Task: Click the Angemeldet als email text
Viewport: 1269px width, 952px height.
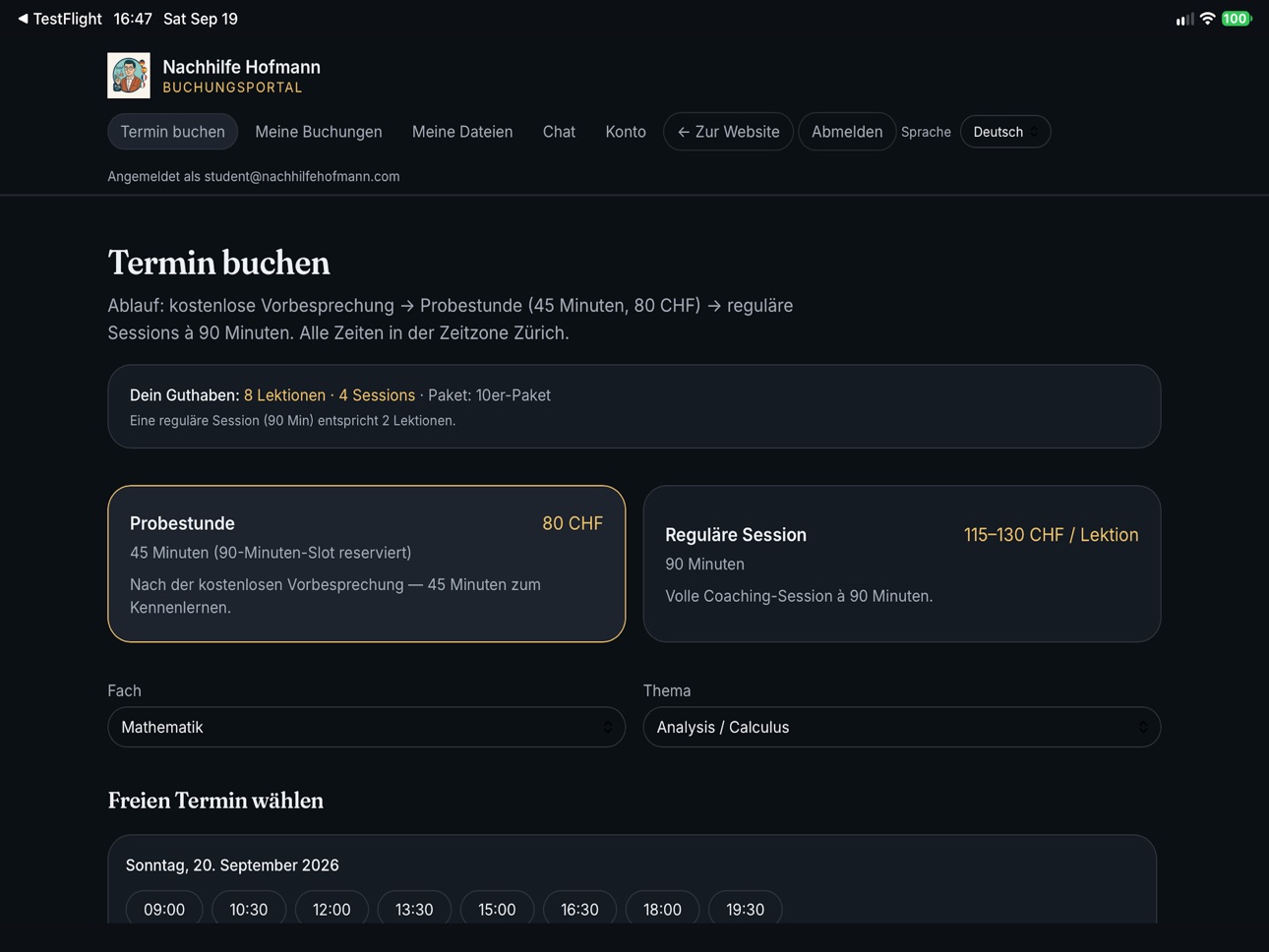Action: pyautogui.click(x=254, y=177)
